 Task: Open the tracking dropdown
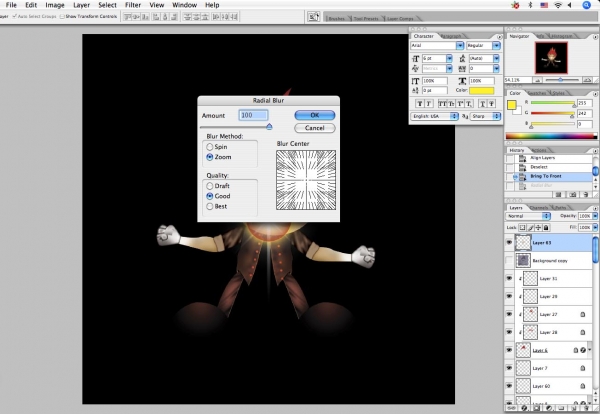496,68
